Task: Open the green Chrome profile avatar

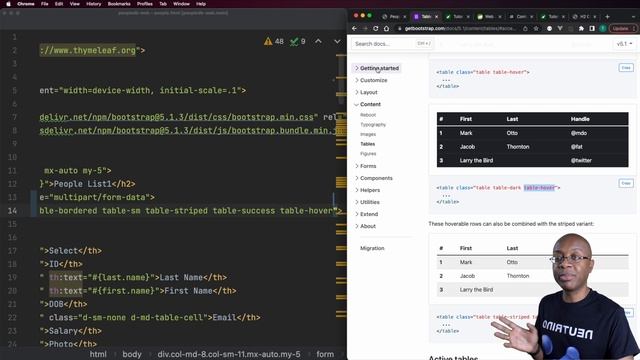Action: pos(602,29)
